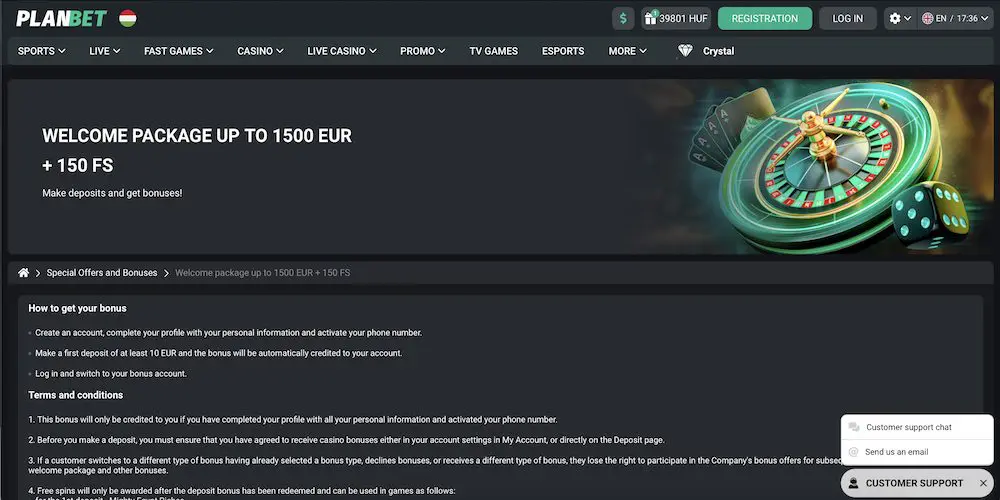Open the dollar sign payments icon
1000x500 pixels.
coord(623,18)
